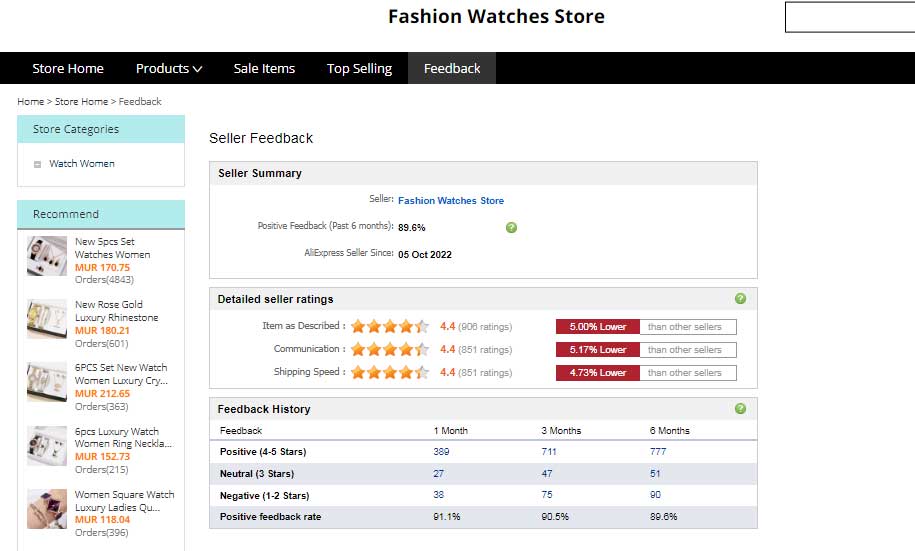Click the Fashion Watches Store page title
The image size is (915, 551).
tap(496, 16)
